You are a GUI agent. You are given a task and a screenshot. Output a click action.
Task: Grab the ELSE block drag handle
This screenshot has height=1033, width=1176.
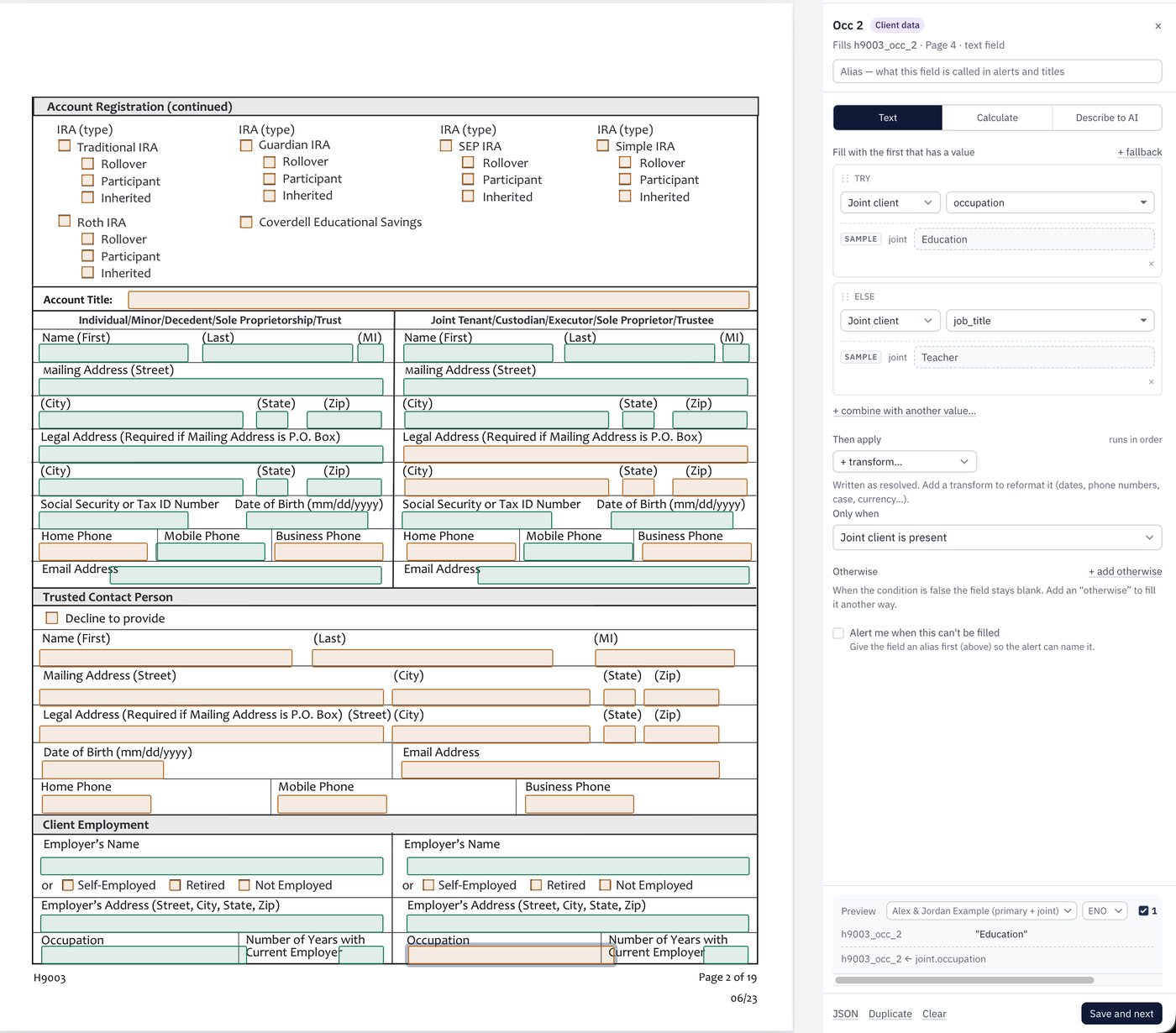(845, 296)
